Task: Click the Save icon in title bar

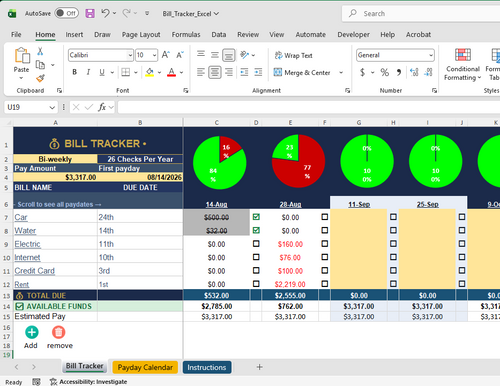Action: (90, 13)
